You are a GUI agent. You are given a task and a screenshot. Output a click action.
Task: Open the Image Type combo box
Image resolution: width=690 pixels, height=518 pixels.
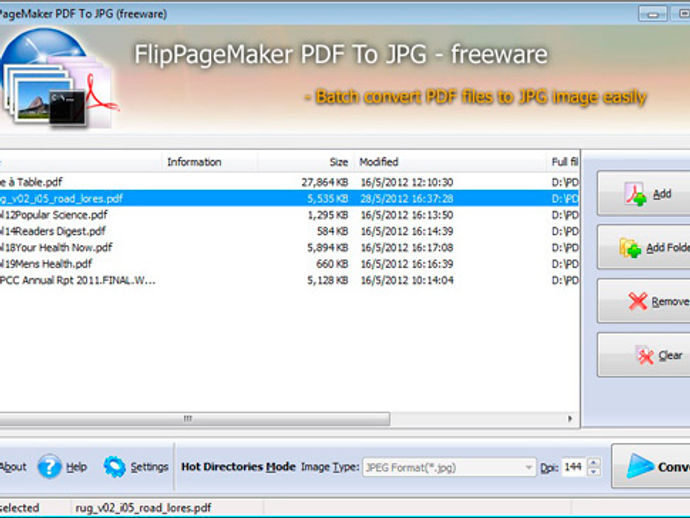[449, 467]
